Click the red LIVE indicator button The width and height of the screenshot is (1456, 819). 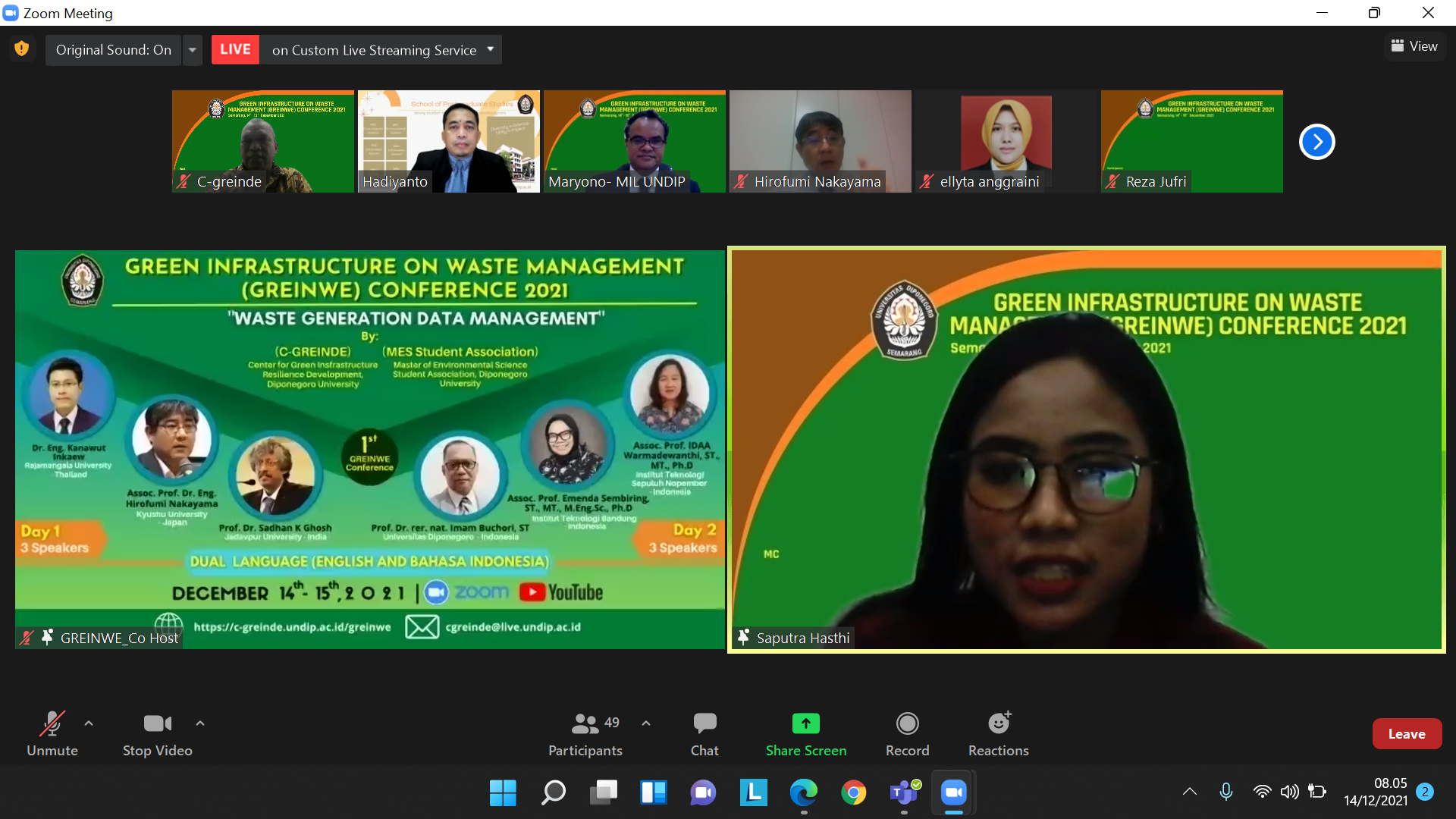tap(235, 50)
